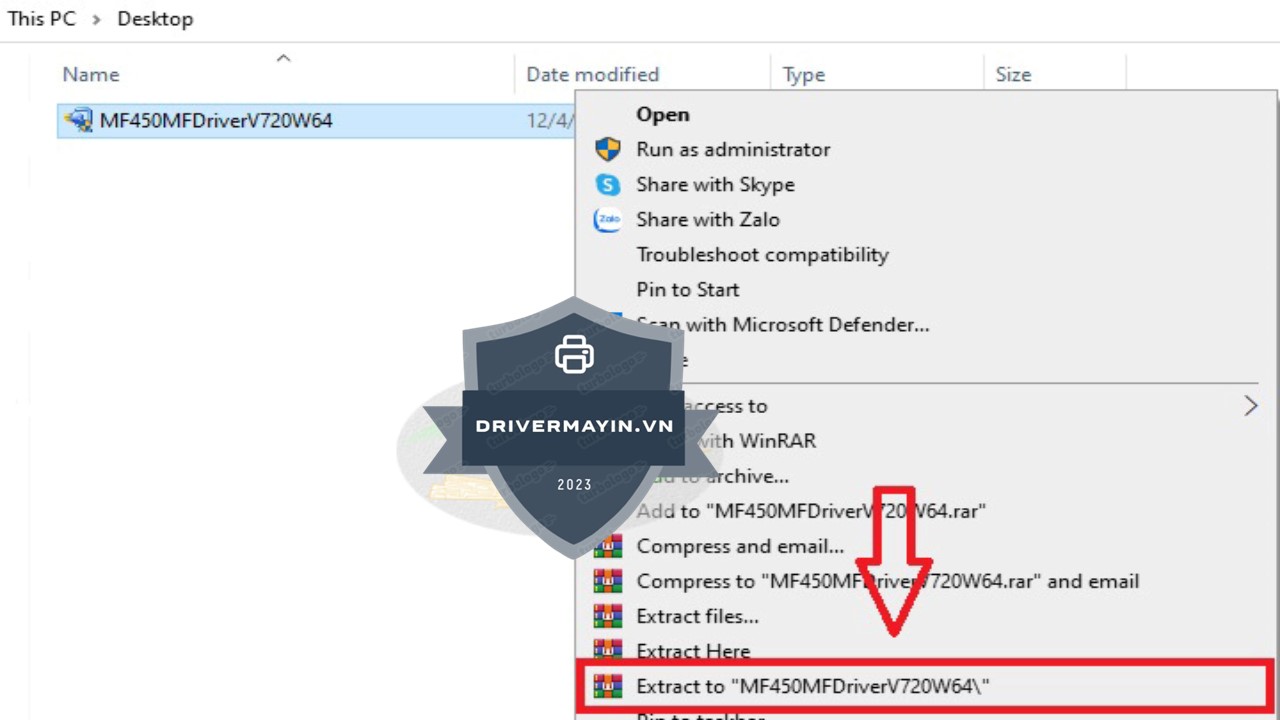
Task: Select Pin to Start
Action: pos(688,290)
